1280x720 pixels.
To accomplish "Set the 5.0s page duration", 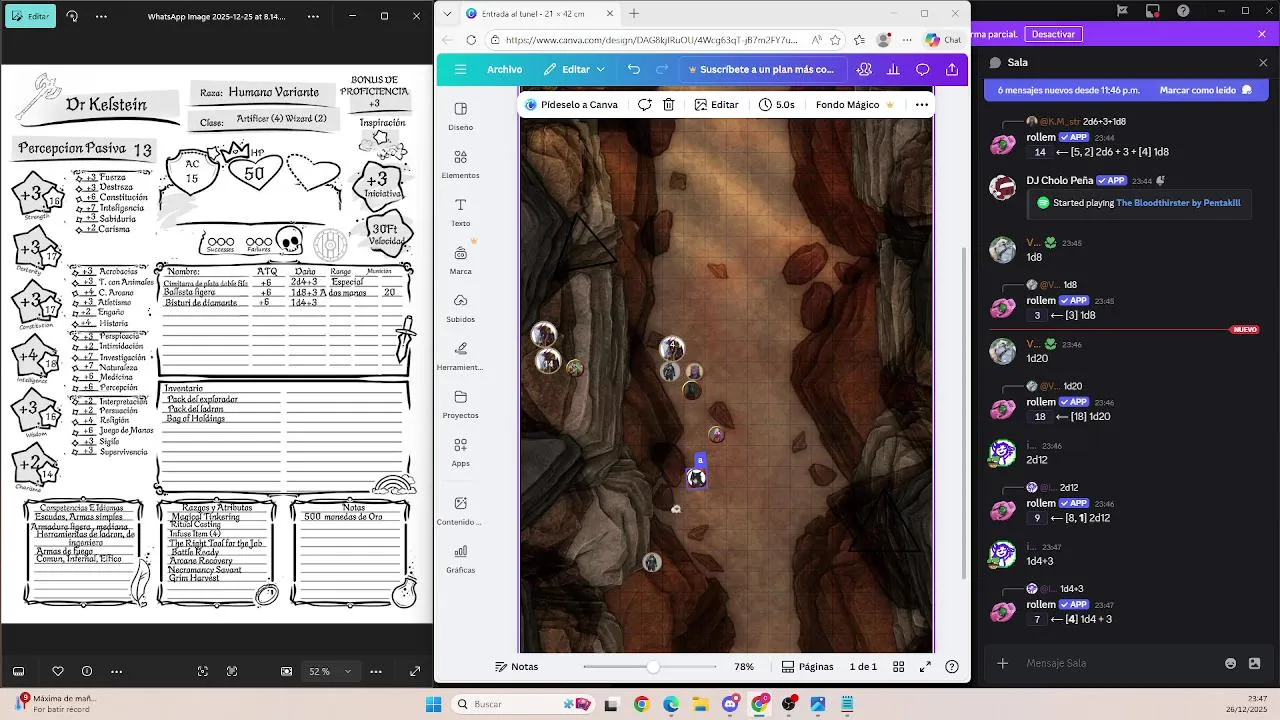I will pyautogui.click(x=777, y=104).
